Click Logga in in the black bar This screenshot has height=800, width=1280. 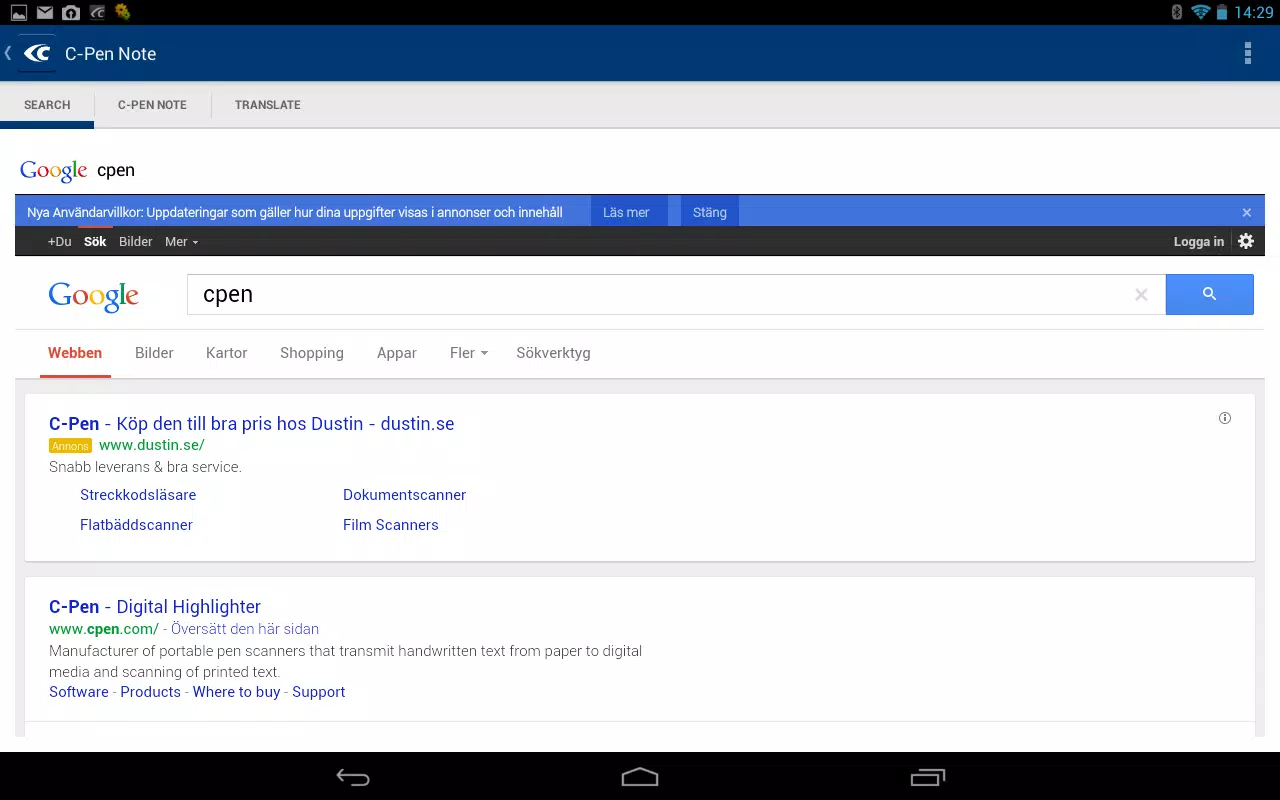[1199, 242]
